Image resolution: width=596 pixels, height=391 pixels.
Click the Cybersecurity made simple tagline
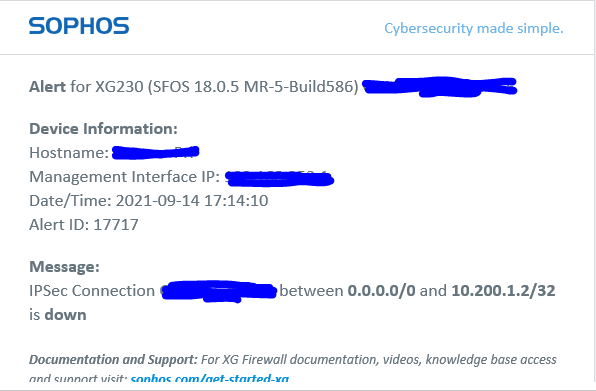click(474, 28)
